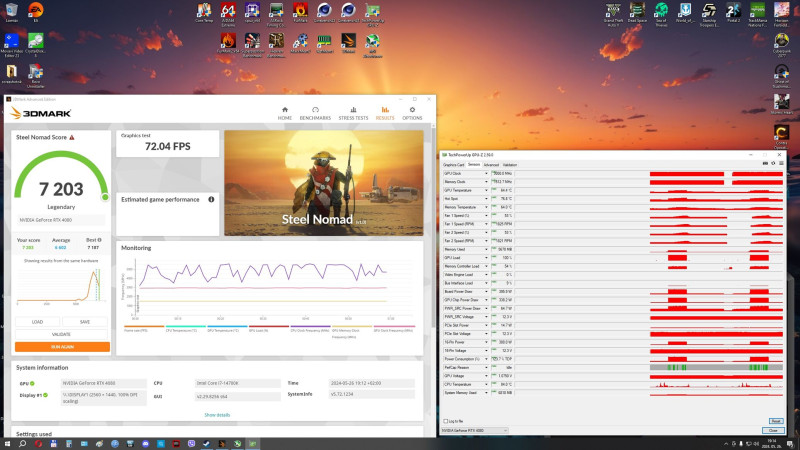Click the Show details link
This screenshot has height=450, width=800.
[x=217, y=415]
